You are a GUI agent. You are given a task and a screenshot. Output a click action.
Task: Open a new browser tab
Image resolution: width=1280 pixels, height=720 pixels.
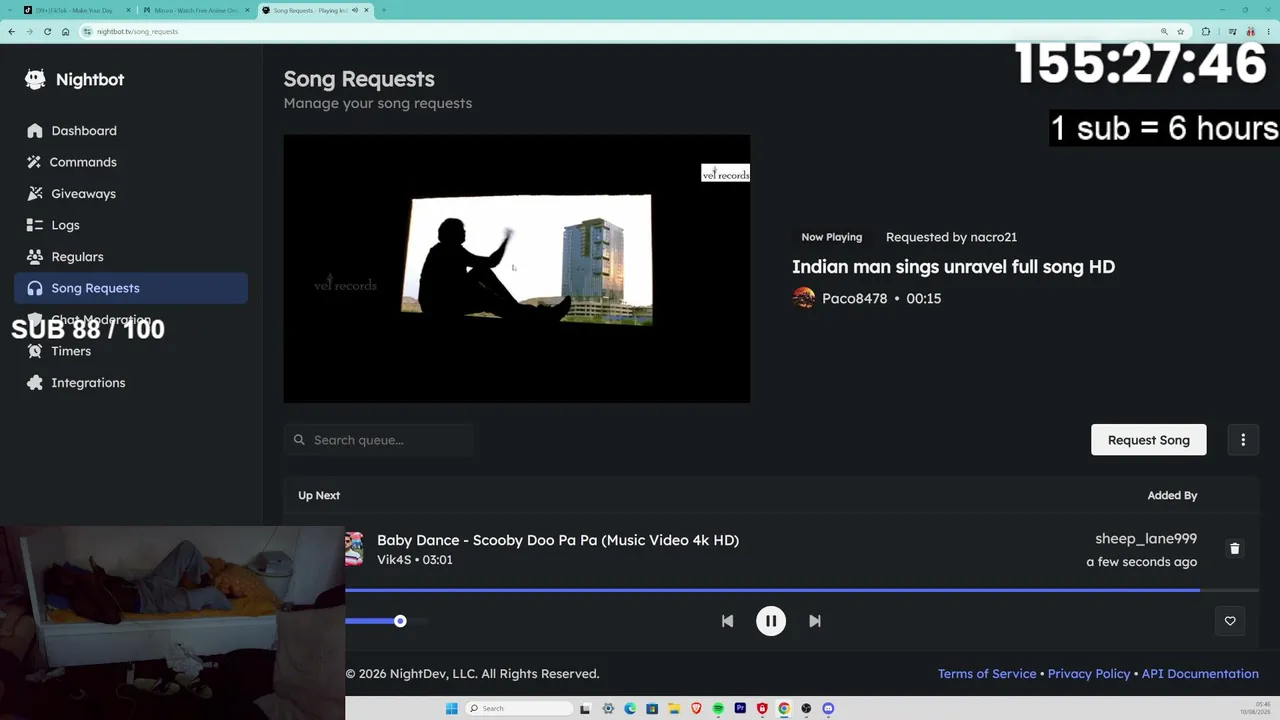384,10
